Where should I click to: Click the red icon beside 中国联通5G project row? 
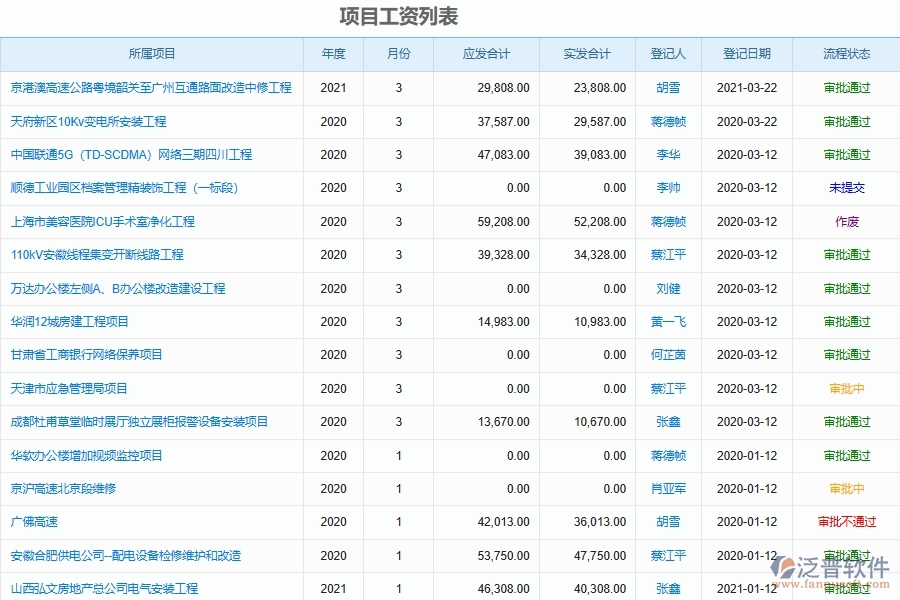(10, 154)
